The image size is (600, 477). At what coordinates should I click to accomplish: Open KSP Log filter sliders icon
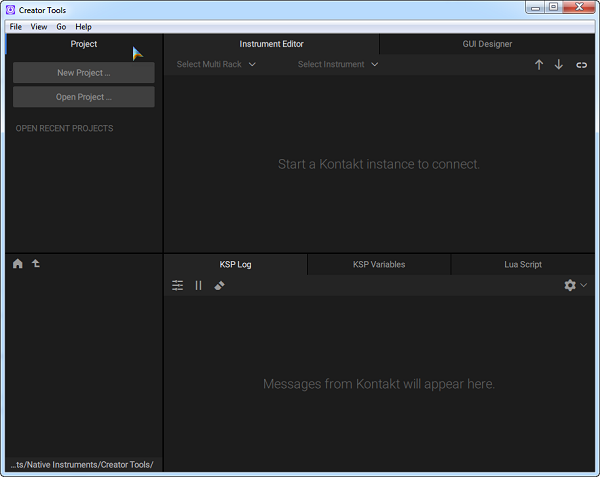[178, 285]
